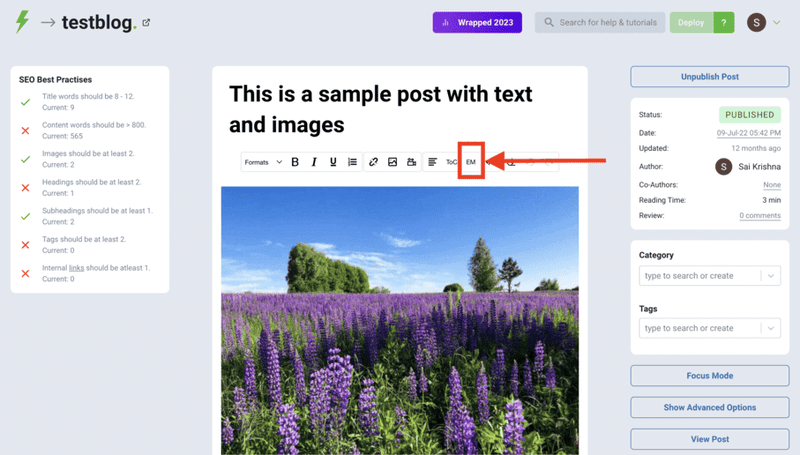Image resolution: width=800 pixels, height=455 pixels.
Task: Click the Unpublish Post button
Action: pyautogui.click(x=709, y=77)
